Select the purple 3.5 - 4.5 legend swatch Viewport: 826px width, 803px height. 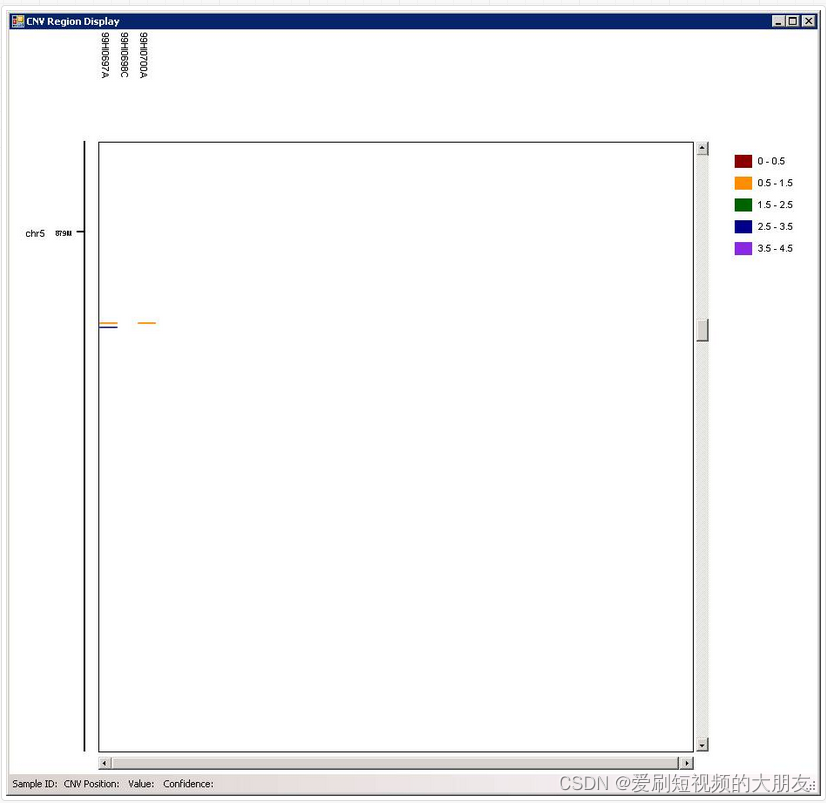(741, 248)
